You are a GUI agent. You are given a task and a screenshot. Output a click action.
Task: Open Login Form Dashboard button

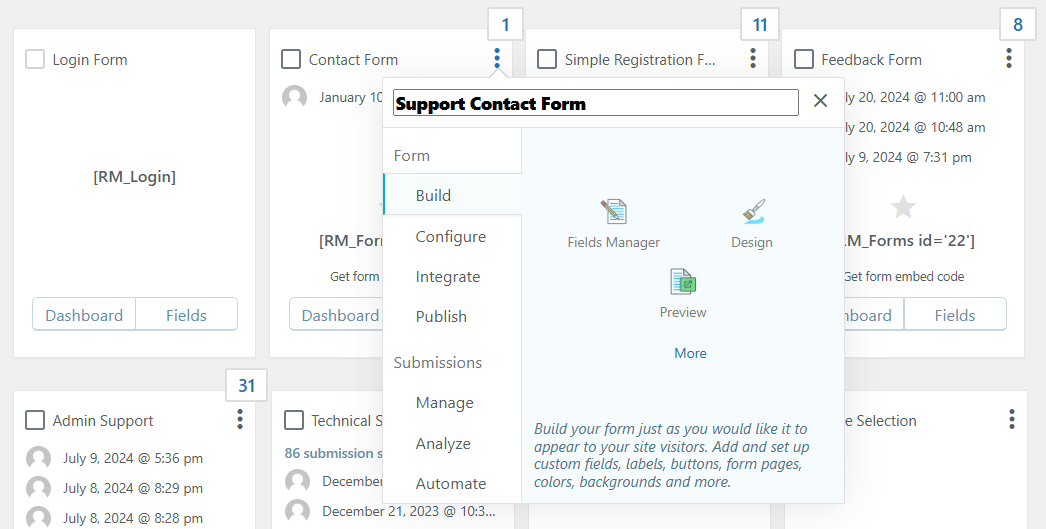pyautogui.click(x=84, y=315)
